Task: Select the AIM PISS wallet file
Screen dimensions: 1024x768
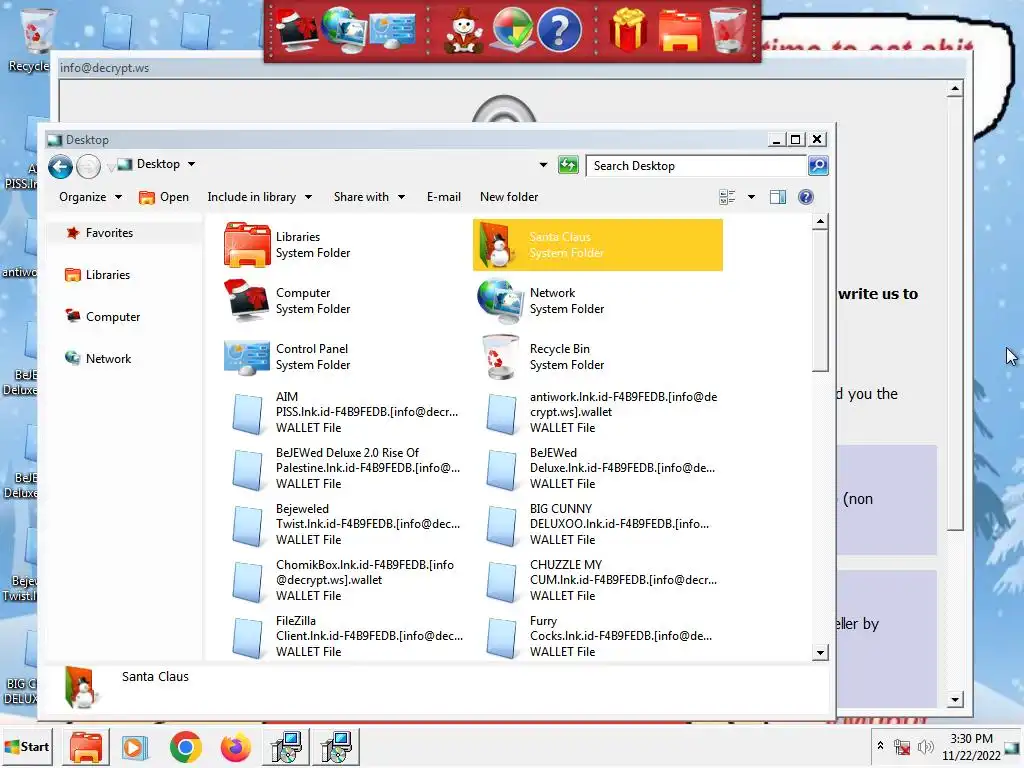Action: [344, 413]
